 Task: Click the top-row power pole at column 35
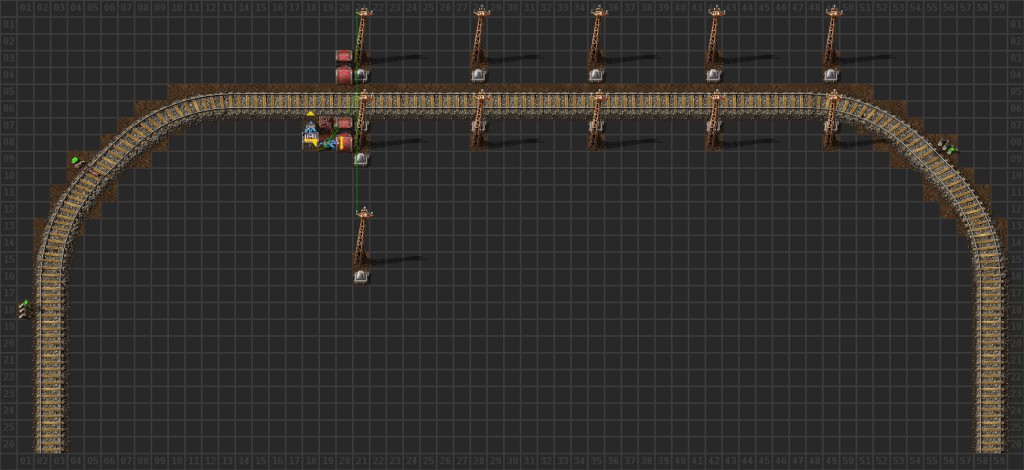tap(597, 37)
